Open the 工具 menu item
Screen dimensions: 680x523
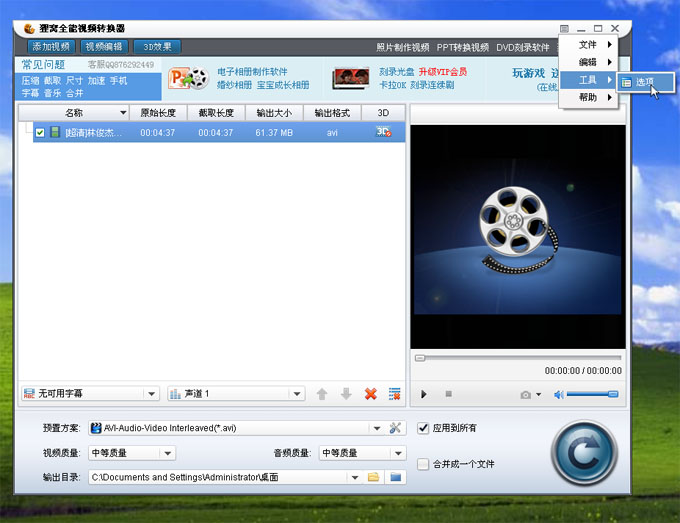[588, 80]
